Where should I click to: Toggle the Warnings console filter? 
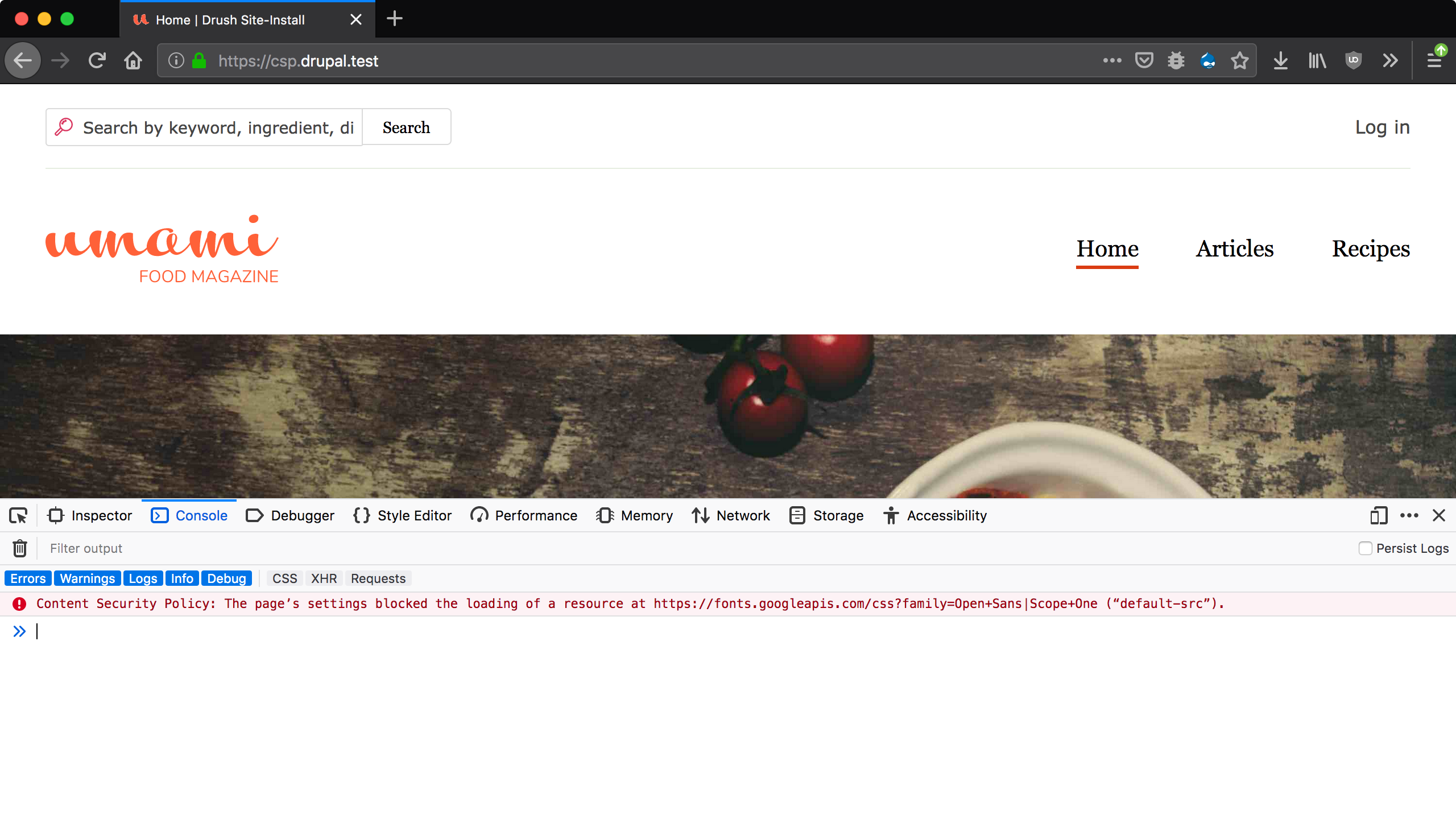coord(88,578)
